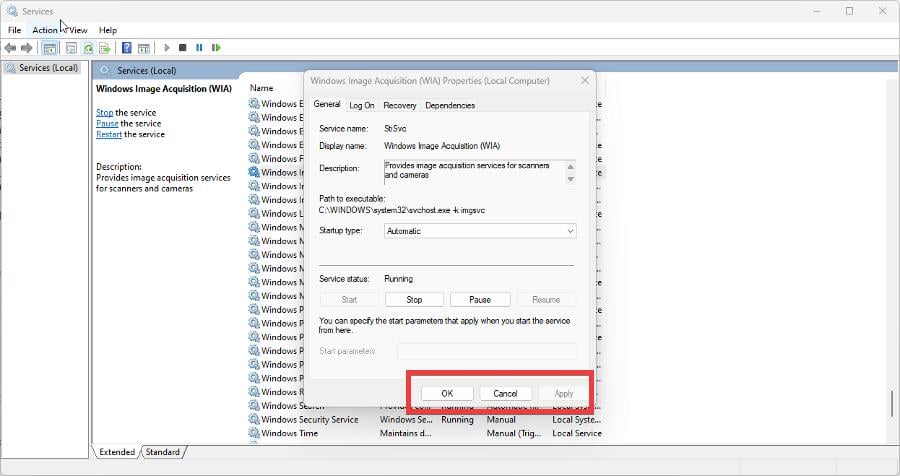Select the Windows Security Service row name
This screenshot has width=900, height=476.
309,419
